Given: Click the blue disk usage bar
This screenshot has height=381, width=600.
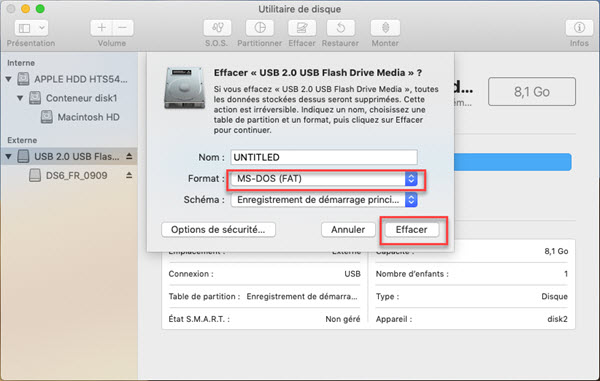Looking at the screenshot, I should click(513, 162).
